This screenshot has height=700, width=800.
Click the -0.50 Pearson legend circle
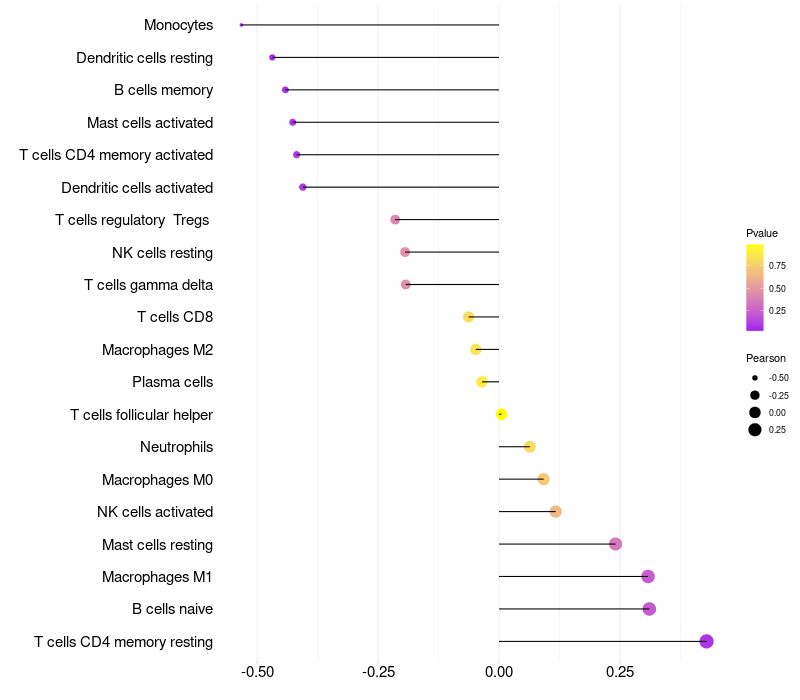click(x=755, y=378)
